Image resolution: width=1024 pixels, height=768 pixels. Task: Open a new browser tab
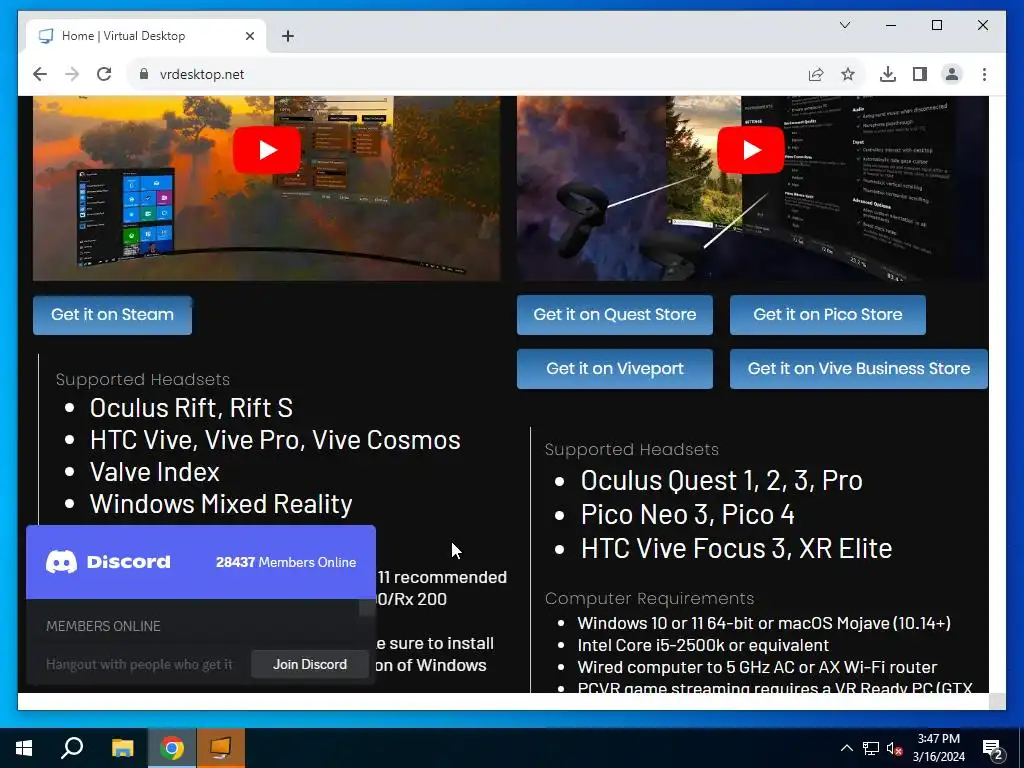(288, 36)
